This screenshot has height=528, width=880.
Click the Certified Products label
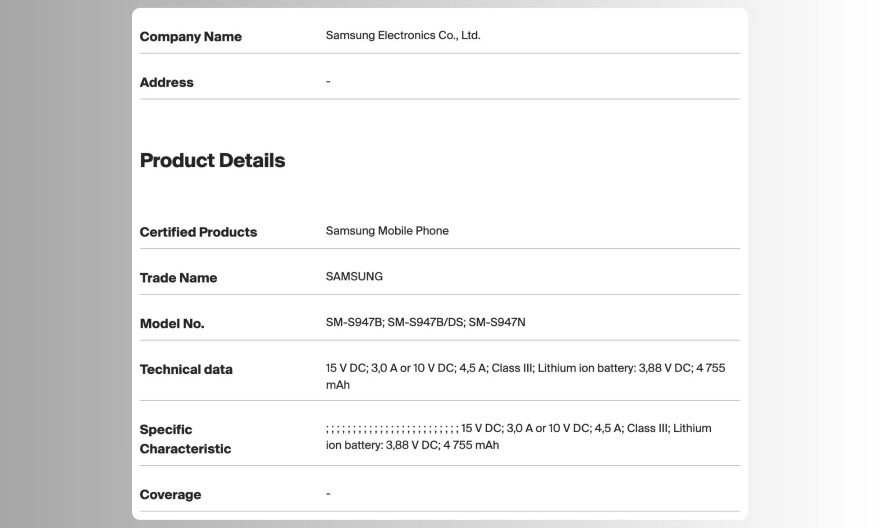[x=198, y=232]
